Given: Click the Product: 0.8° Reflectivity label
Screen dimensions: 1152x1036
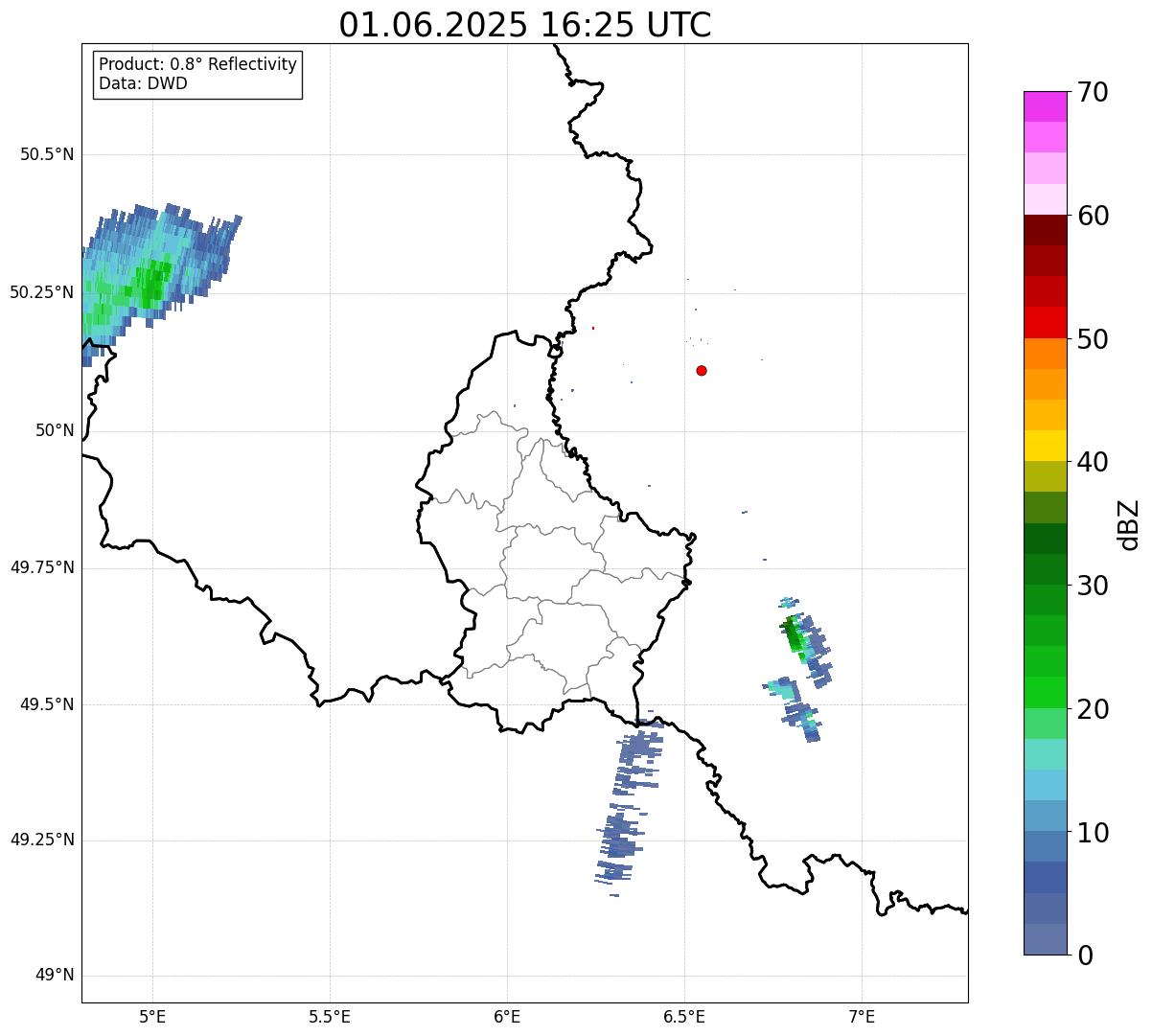Looking at the screenshot, I should [x=198, y=64].
